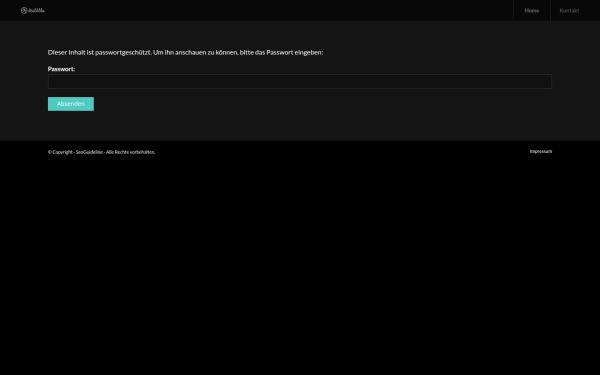Screen dimensions: 600x375
Task: Focus the Passwort input field
Action: [300, 82]
